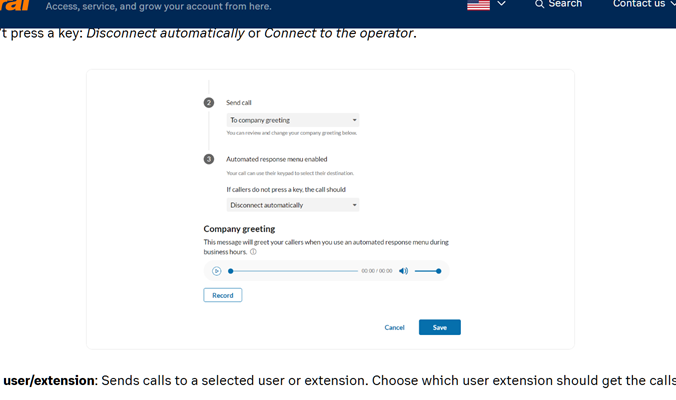The width and height of the screenshot is (676, 400).
Task: Click the Search magnifier icon
Action: pos(539,4)
